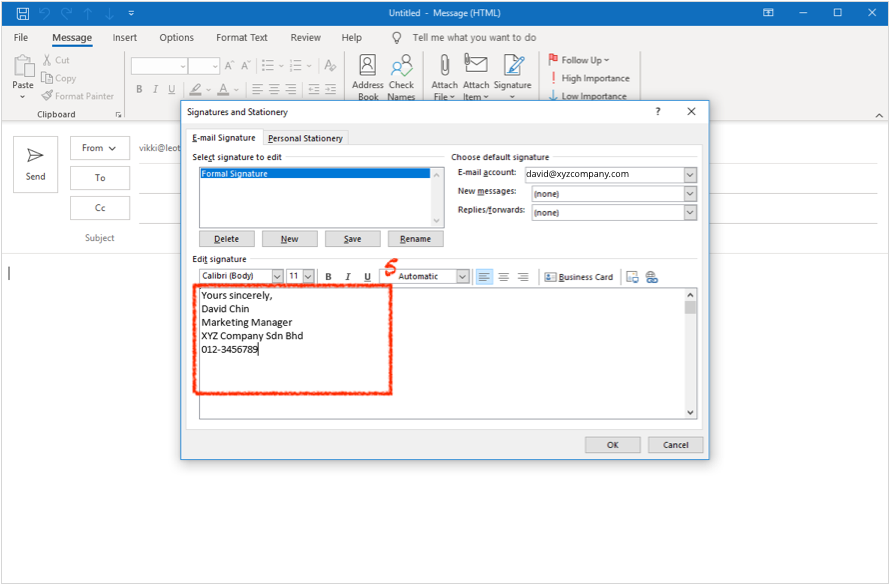Insert picture icon in signature editor
889x584 pixels.
632,277
